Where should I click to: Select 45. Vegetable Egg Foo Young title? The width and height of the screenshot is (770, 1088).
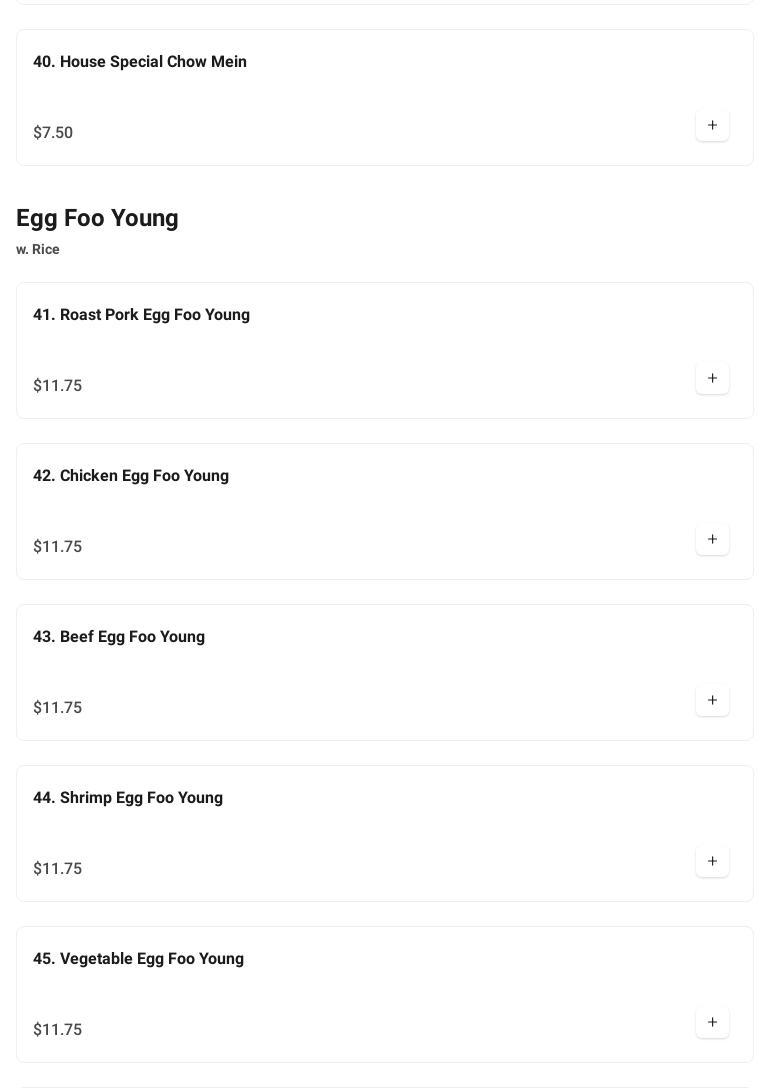(138, 959)
